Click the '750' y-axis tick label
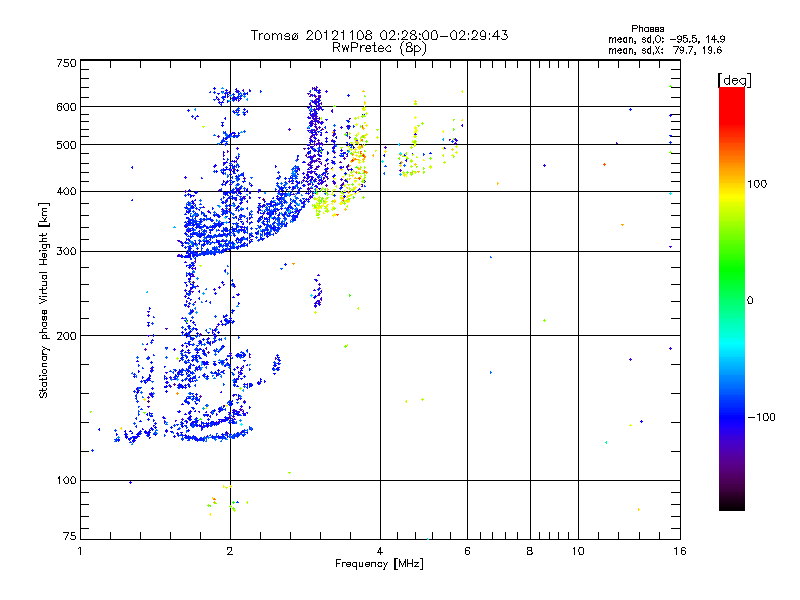Screen dimensions: 800x600 coord(67,63)
